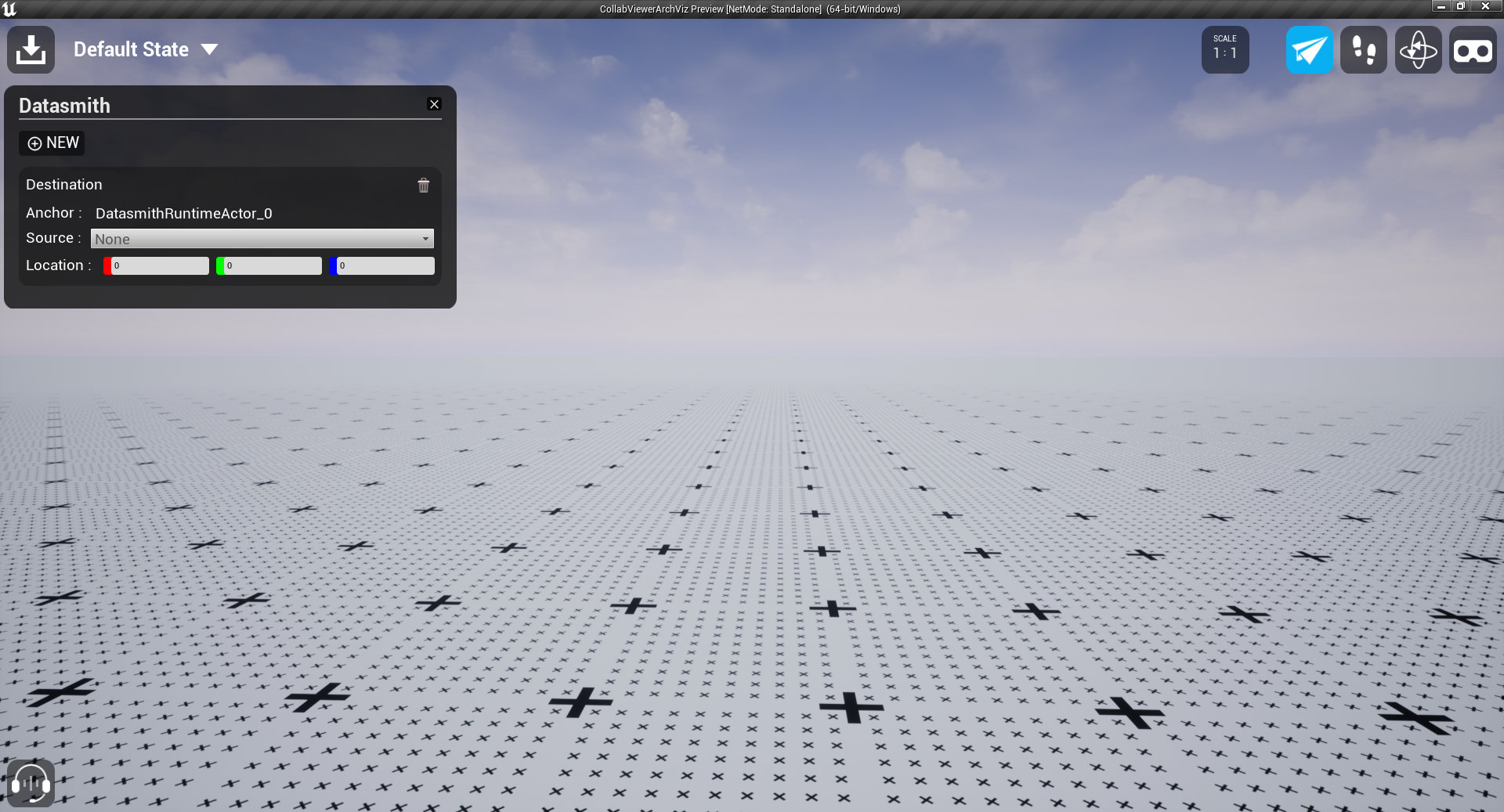Select the orbit mode icon

1419,49
